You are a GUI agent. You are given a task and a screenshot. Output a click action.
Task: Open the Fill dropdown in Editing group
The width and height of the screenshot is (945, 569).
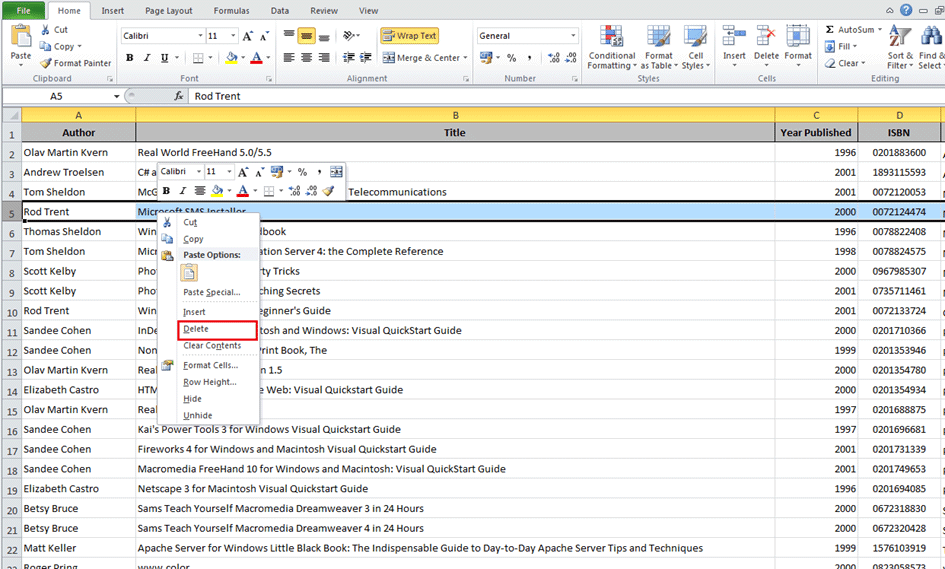pos(840,46)
